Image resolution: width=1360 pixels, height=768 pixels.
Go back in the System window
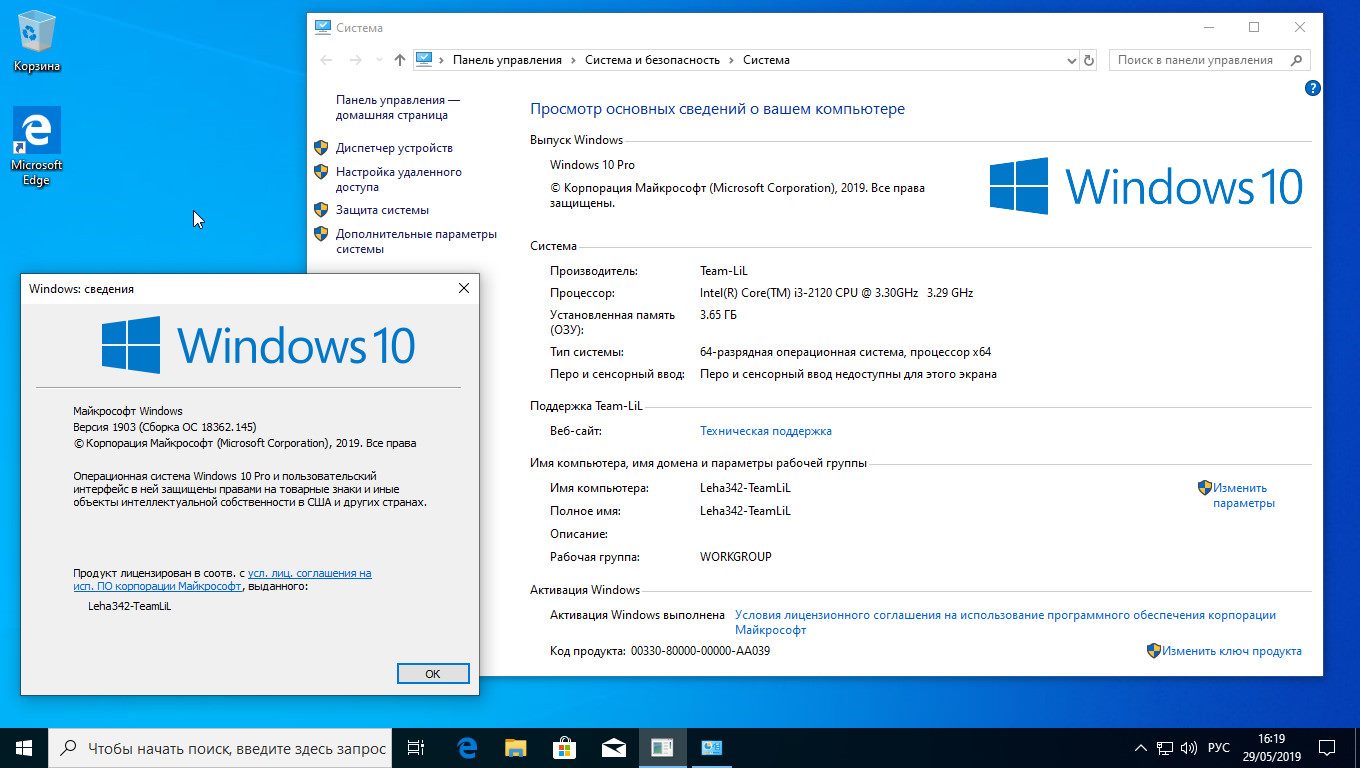click(x=326, y=60)
